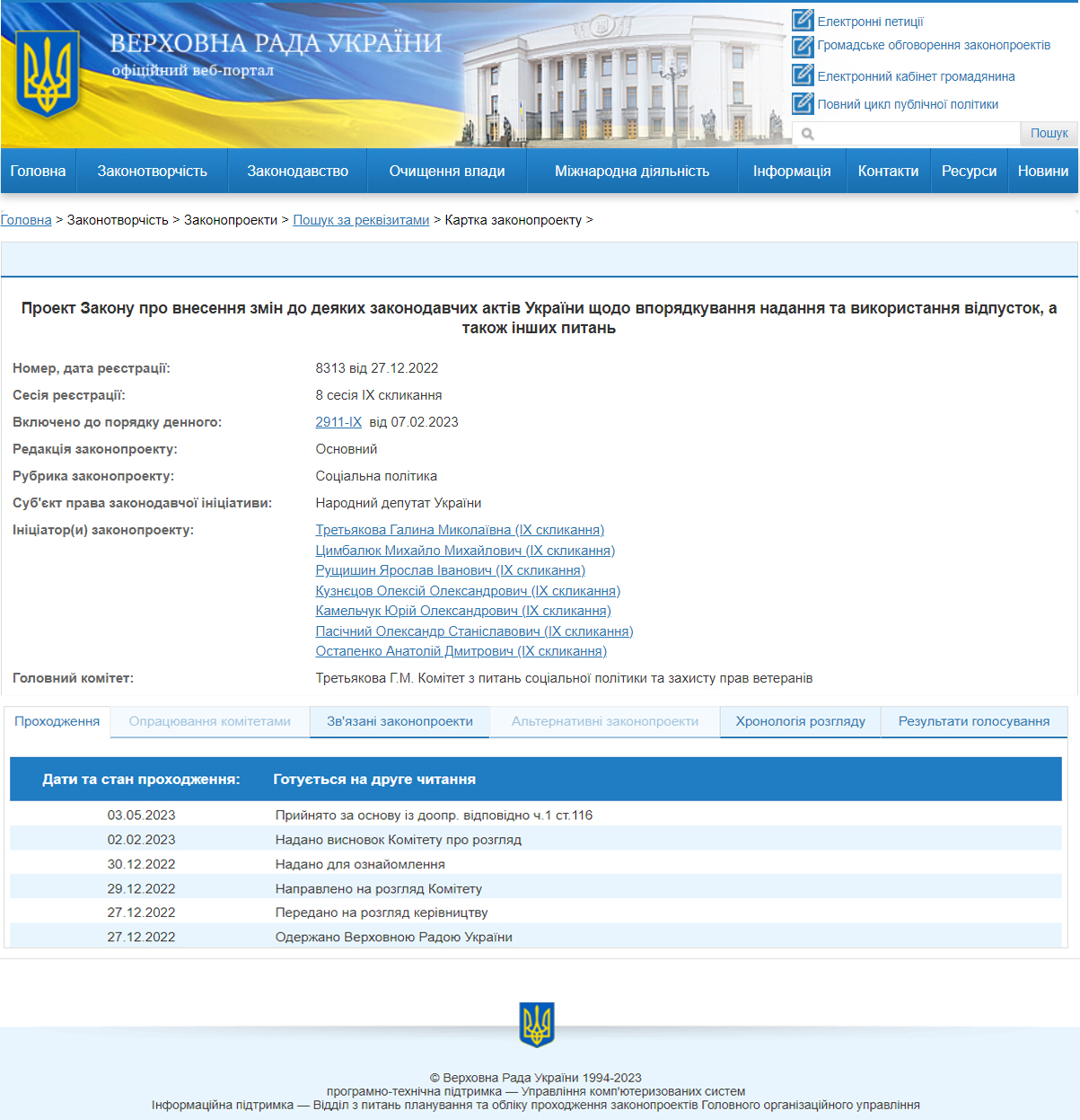
Task: Open the Законотворчість menu
Action: pyautogui.click(x=152, y=171)
